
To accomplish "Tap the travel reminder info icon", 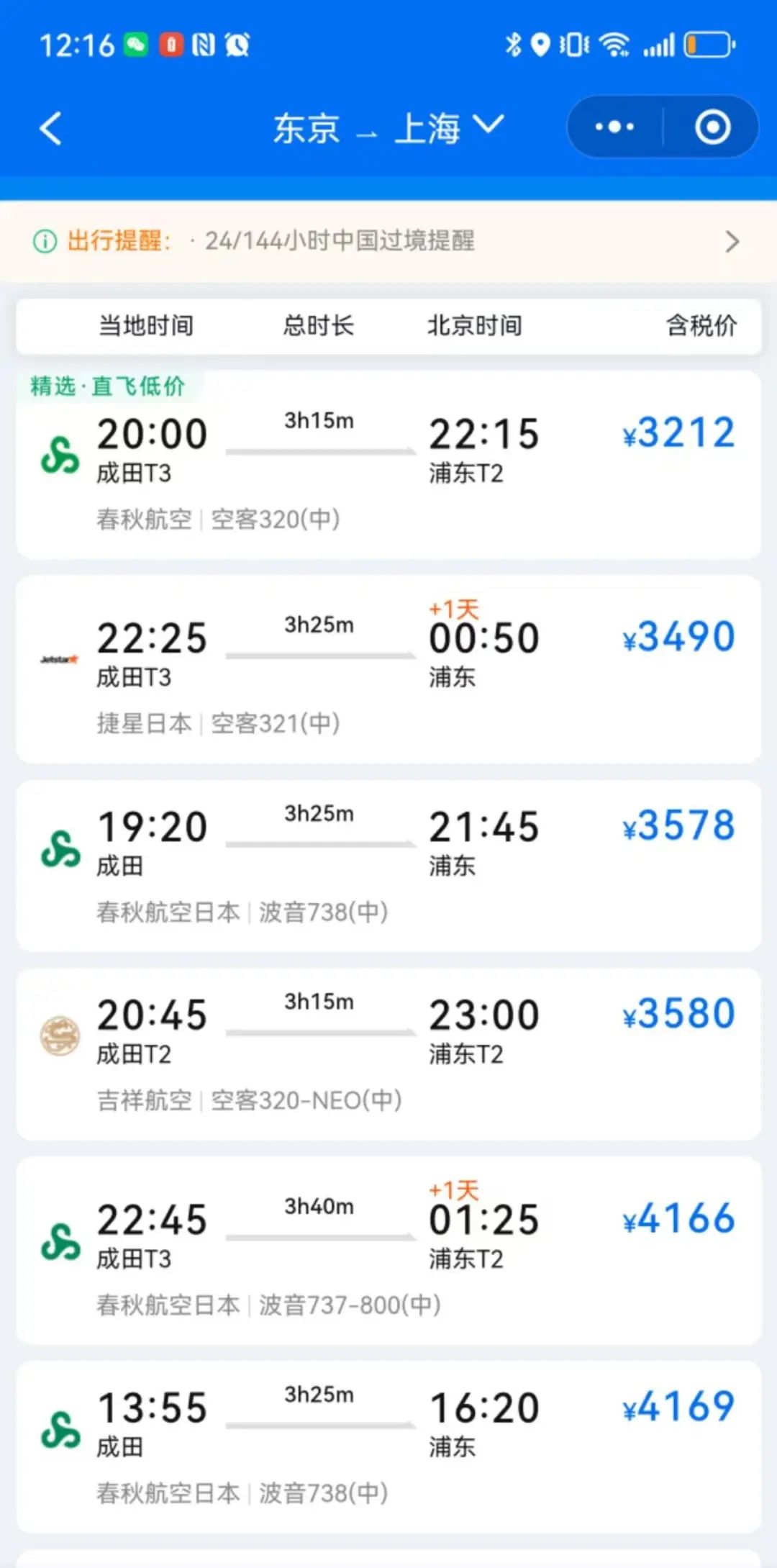I will (x=45, y=241).
